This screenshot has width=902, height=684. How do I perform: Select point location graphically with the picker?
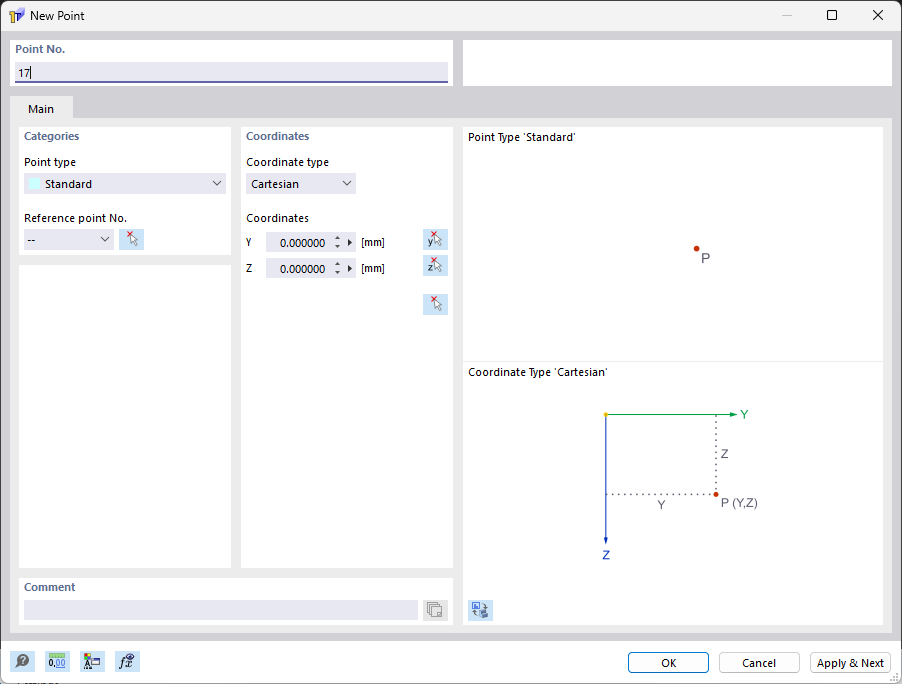tap(435, 304)
